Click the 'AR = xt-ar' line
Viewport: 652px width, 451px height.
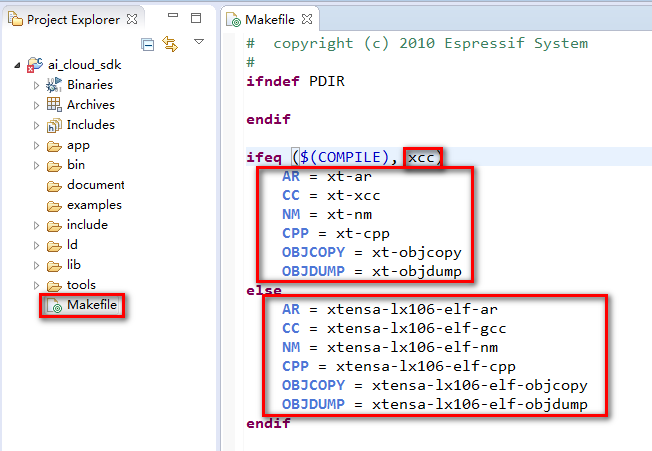point(327,176)
